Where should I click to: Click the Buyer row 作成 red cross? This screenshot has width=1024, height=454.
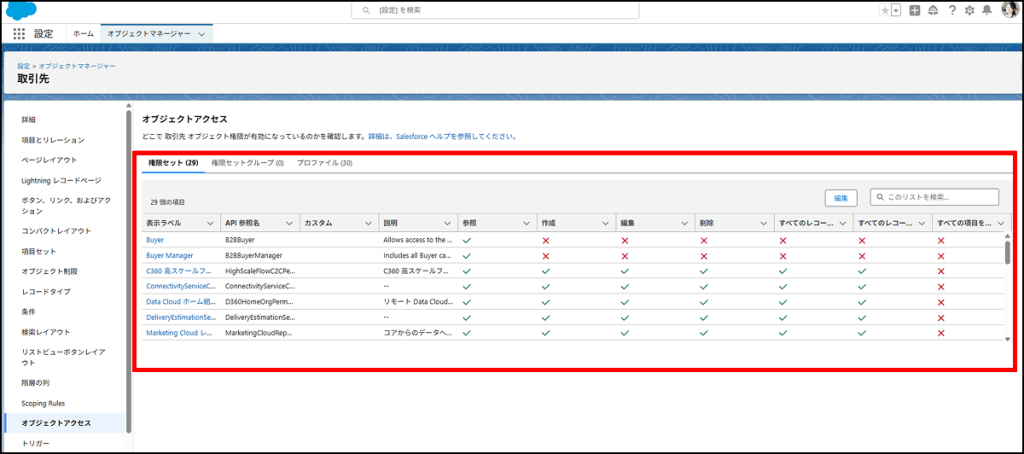coord(546,240)
